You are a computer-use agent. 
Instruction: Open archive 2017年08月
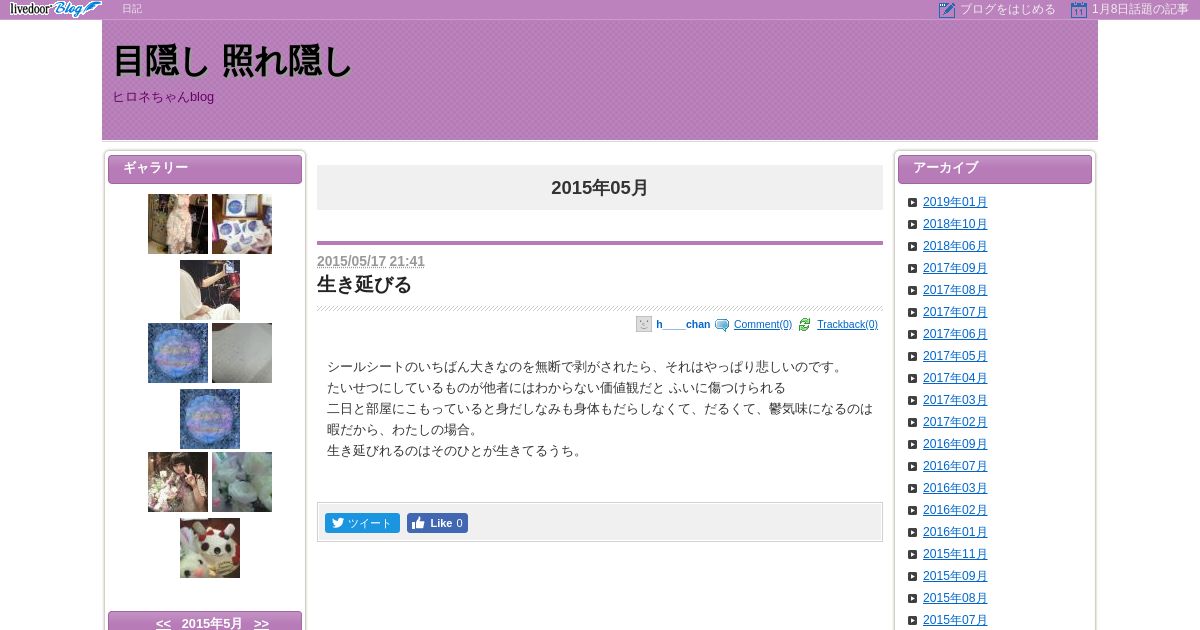955,290
